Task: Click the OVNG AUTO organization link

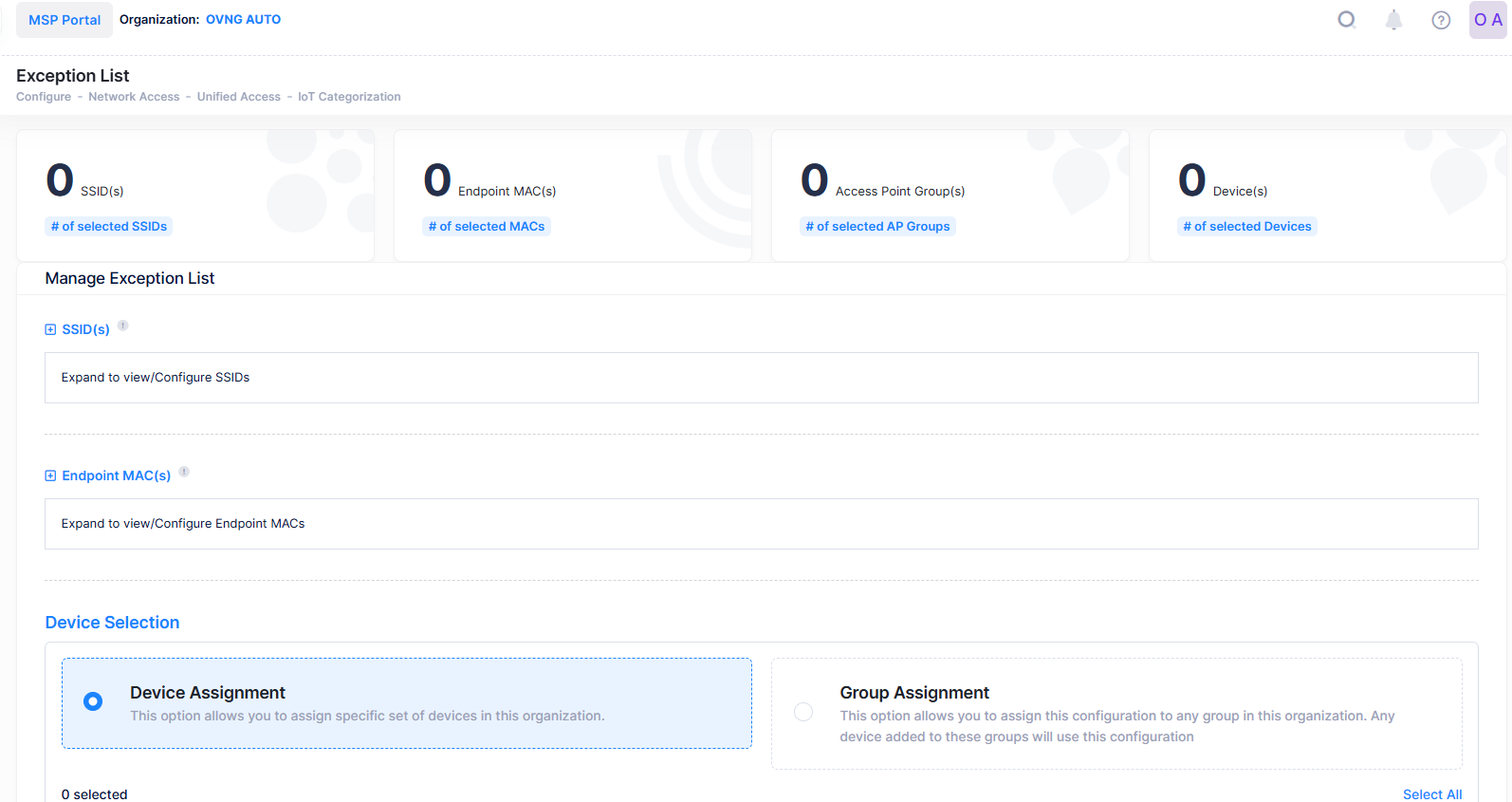Action: (x=243, y=19)
